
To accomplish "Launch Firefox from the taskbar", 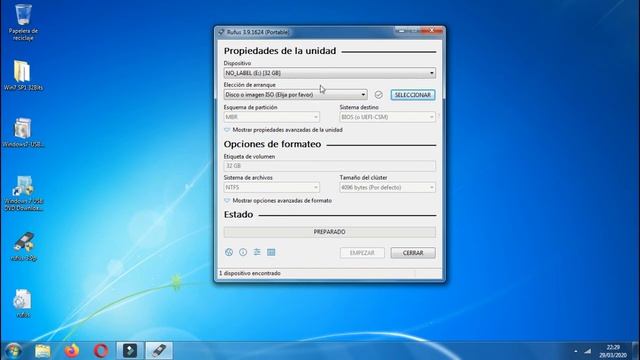I will pos(72,351).
